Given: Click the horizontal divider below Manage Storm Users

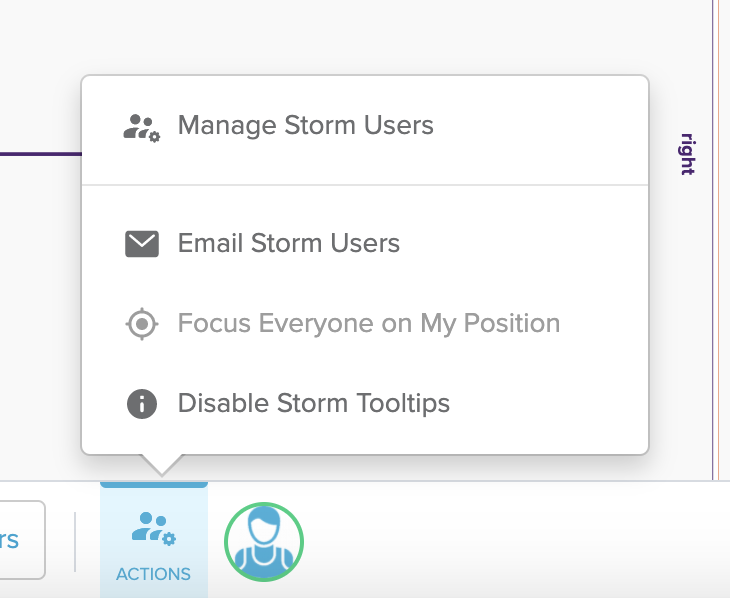Looking at the screenshot, I should click(365, 185).
